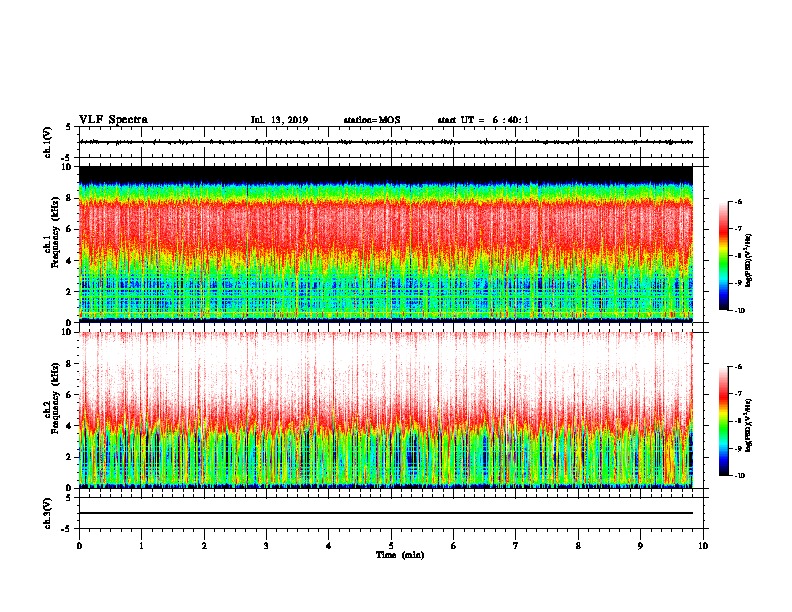The width and height of the screenshot is (792, 612).
Task: Click time axis tick label "6"
Action: [454, 546]
